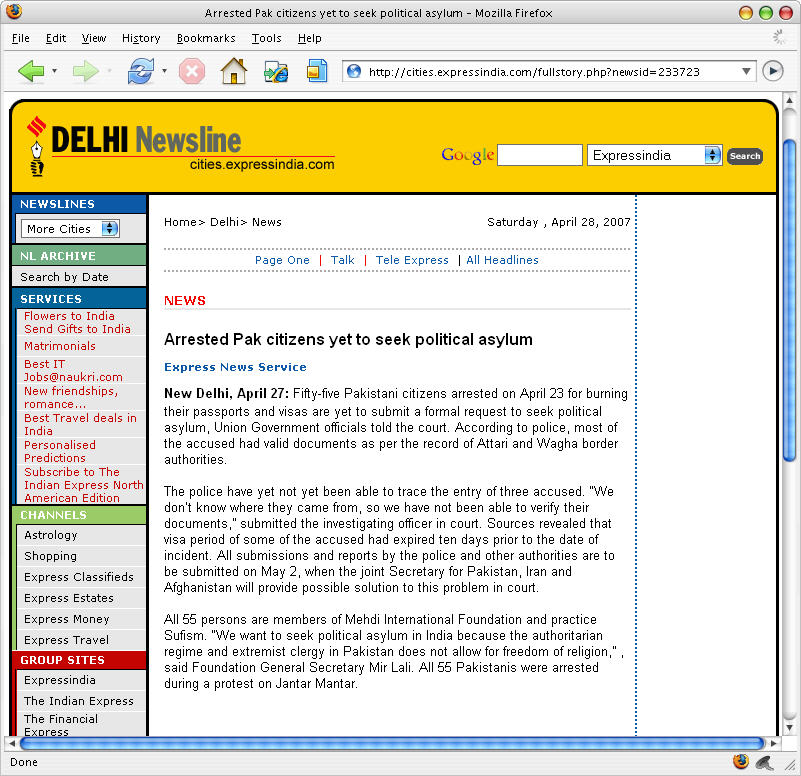Image resolution: width=801 pixels, height=776 pixels.
Task: Click the red Stop loading button
Action: pos(192,71)
